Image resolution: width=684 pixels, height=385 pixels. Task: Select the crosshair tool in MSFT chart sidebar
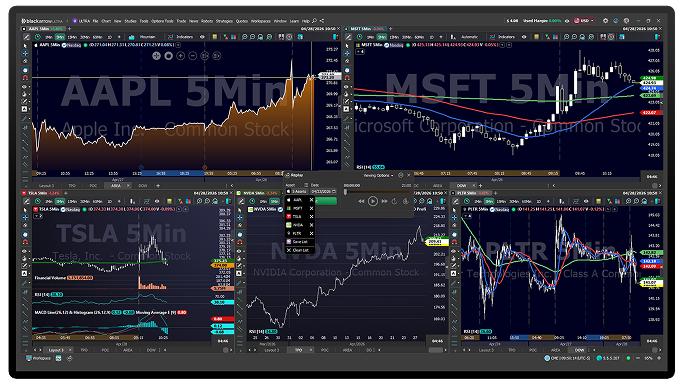[347, 53]
